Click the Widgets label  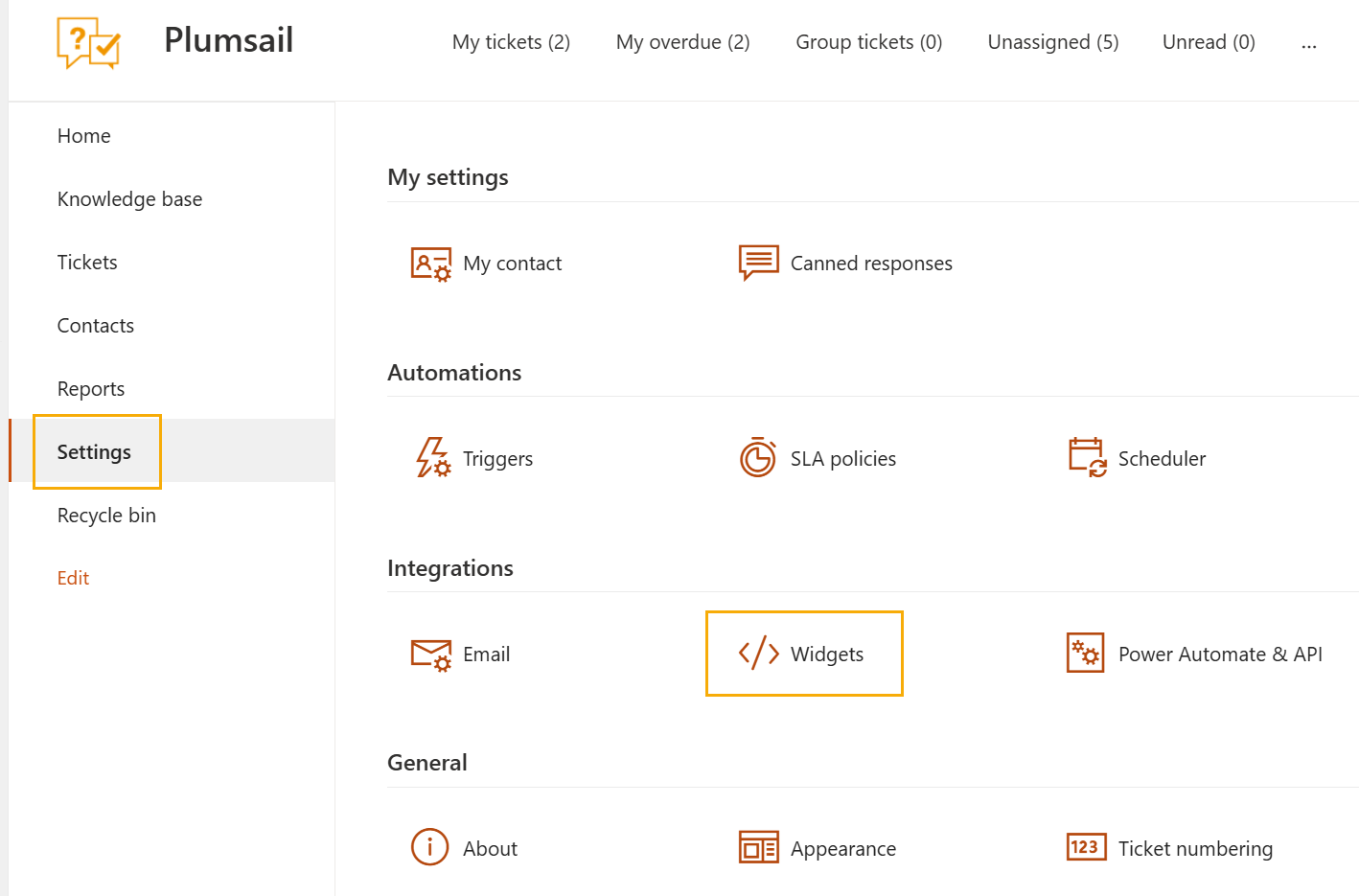[x=827, y=655]
